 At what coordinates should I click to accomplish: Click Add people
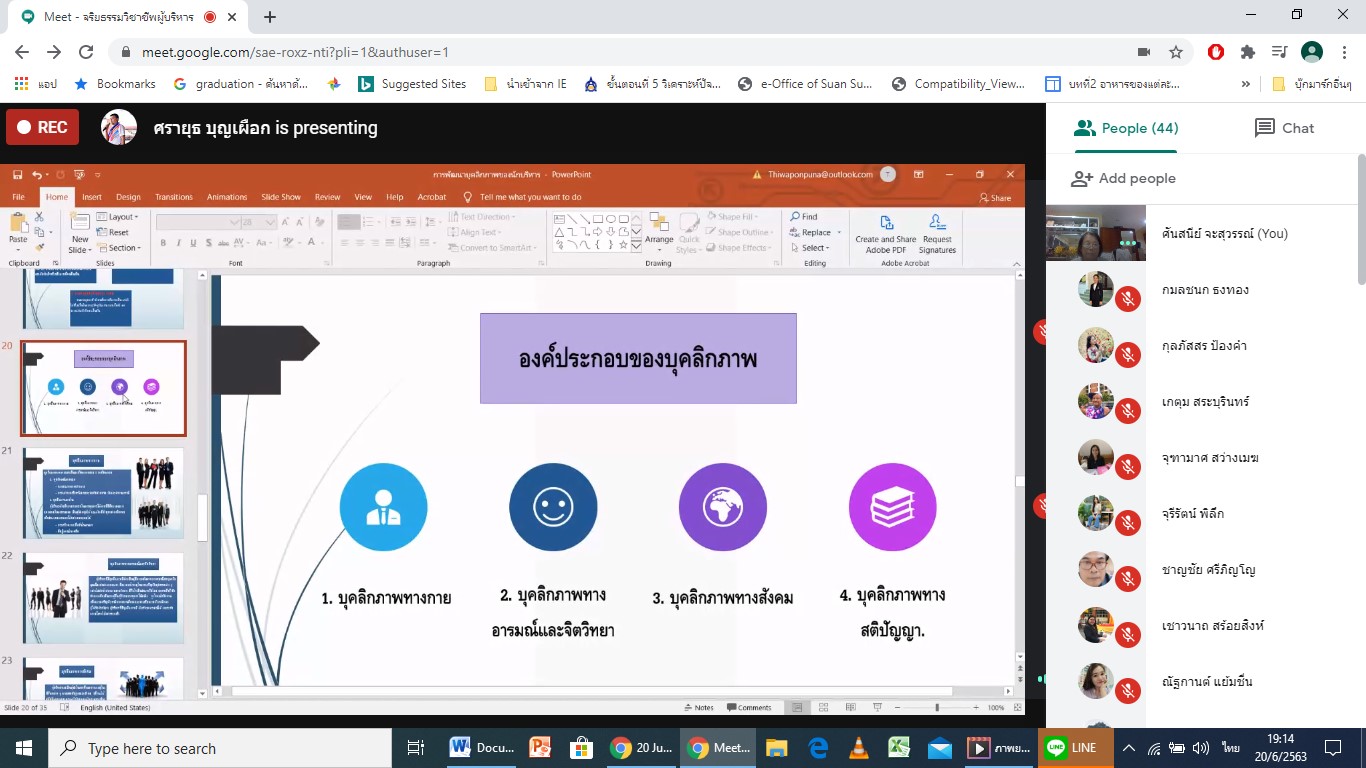tap(1124, 178)
